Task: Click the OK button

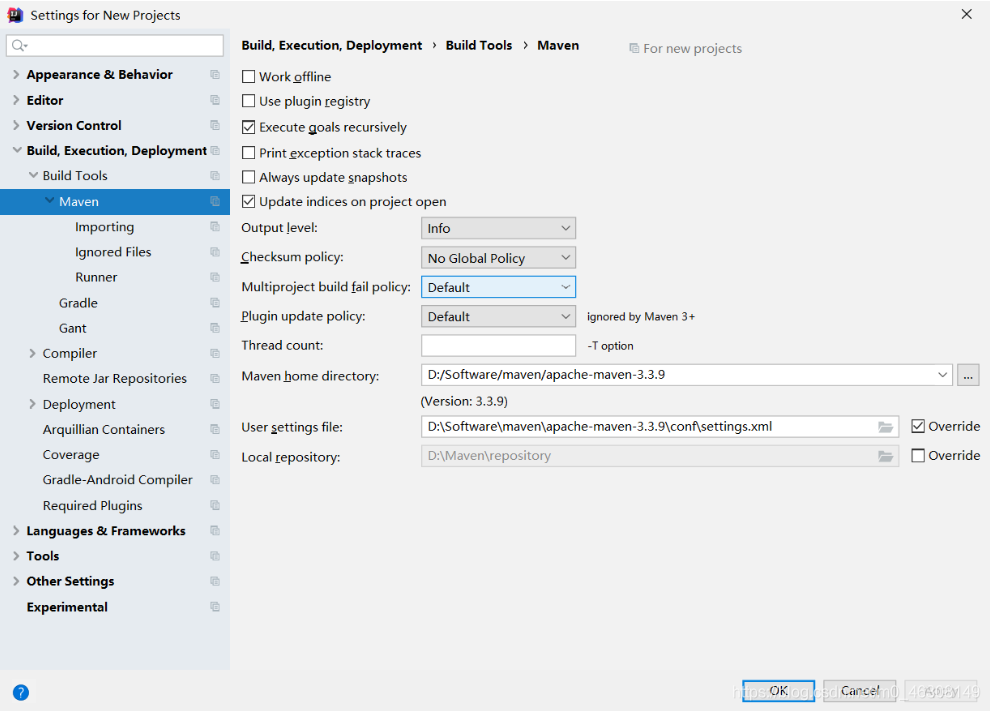Action: (x=778, y=691)
